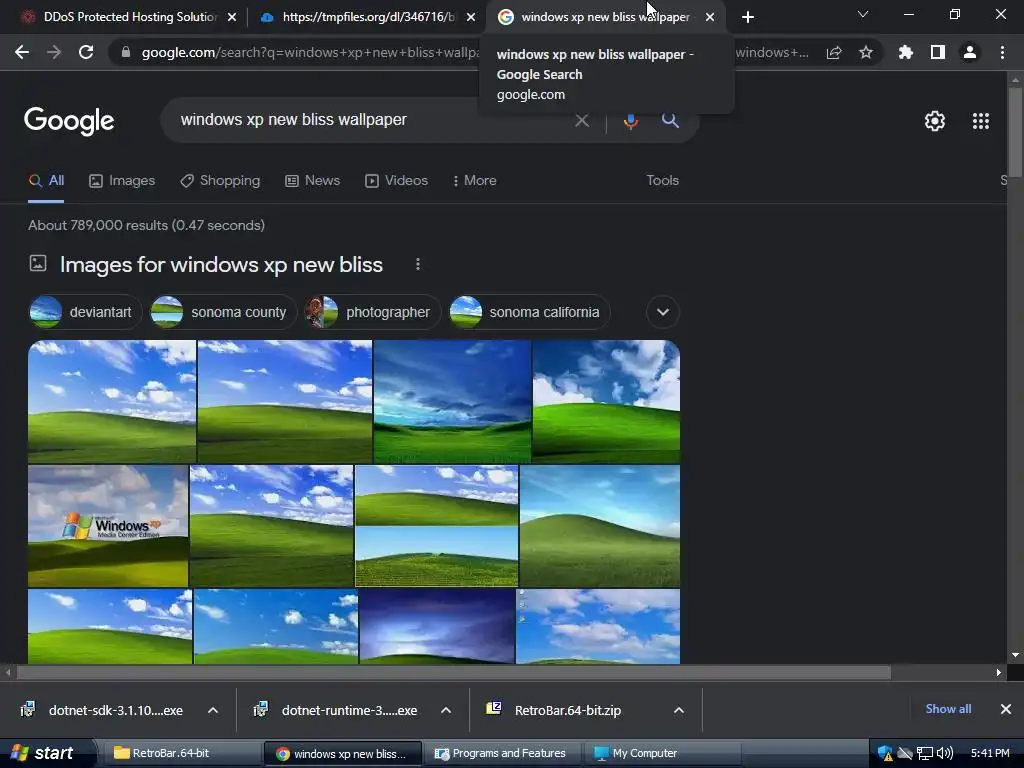Open the tray security shield icon
This screenshot has height=768, width=1024.
click(884, 753)
